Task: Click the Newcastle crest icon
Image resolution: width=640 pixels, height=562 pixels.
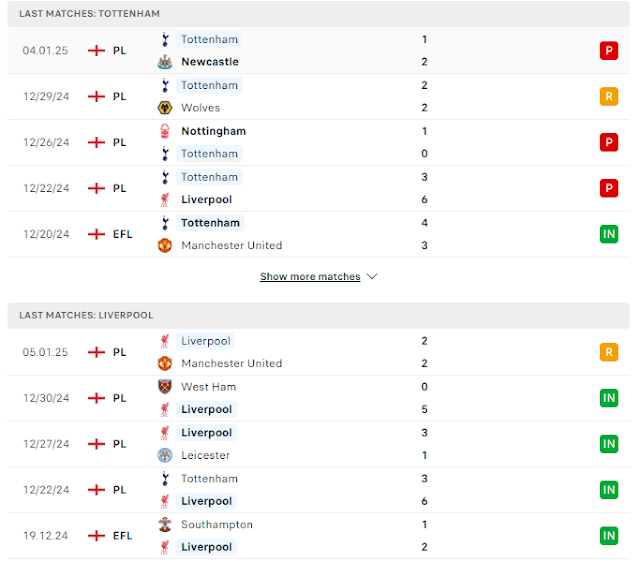Action: pos(165,62)
